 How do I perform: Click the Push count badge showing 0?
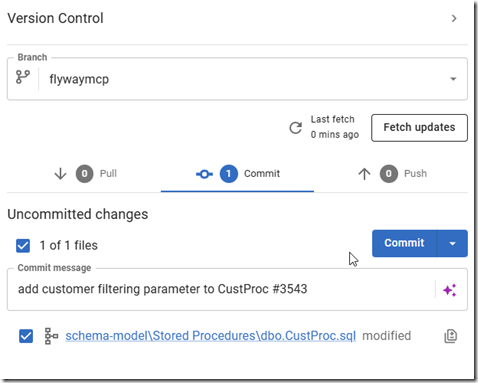click(x=389, y=174)
